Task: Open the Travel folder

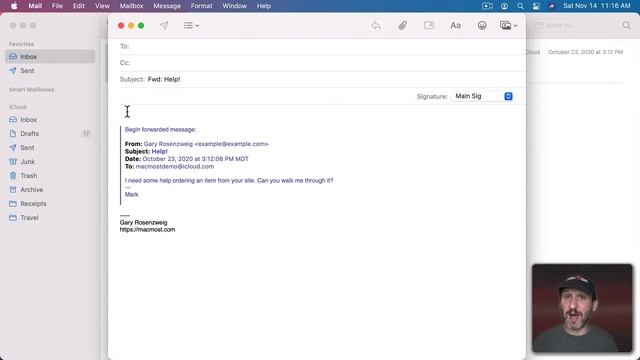Action: pos(50,218)
